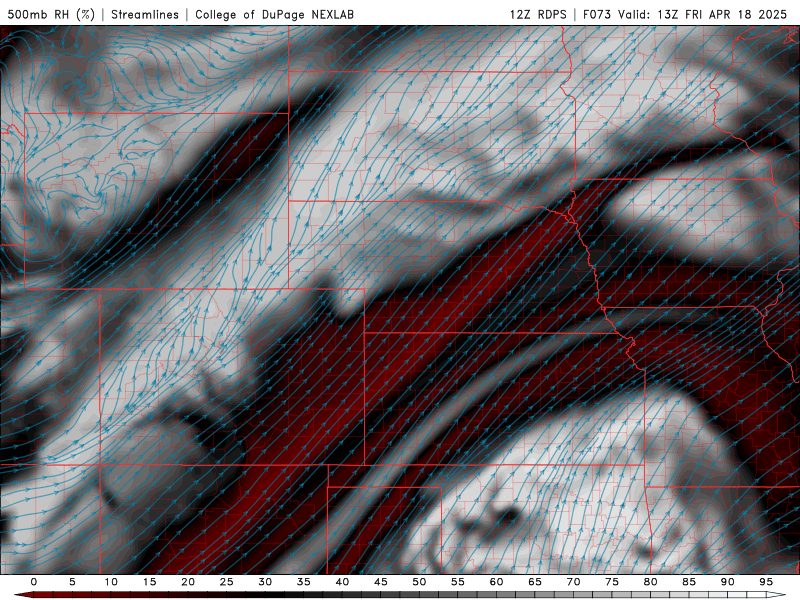The height and width of the screenshot is (600, 800).
Task: Click the colorbar label '90'
Action: pos(728,582)
